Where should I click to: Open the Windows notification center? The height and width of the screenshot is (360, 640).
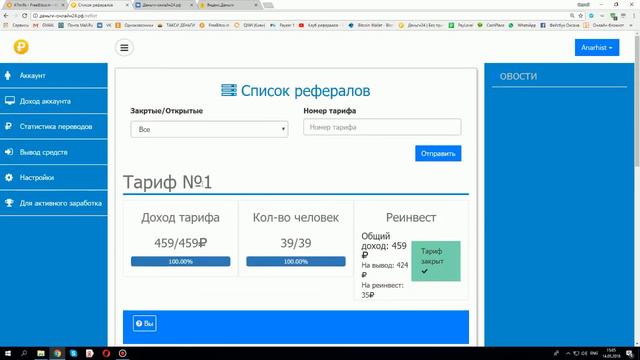point(630,353)
